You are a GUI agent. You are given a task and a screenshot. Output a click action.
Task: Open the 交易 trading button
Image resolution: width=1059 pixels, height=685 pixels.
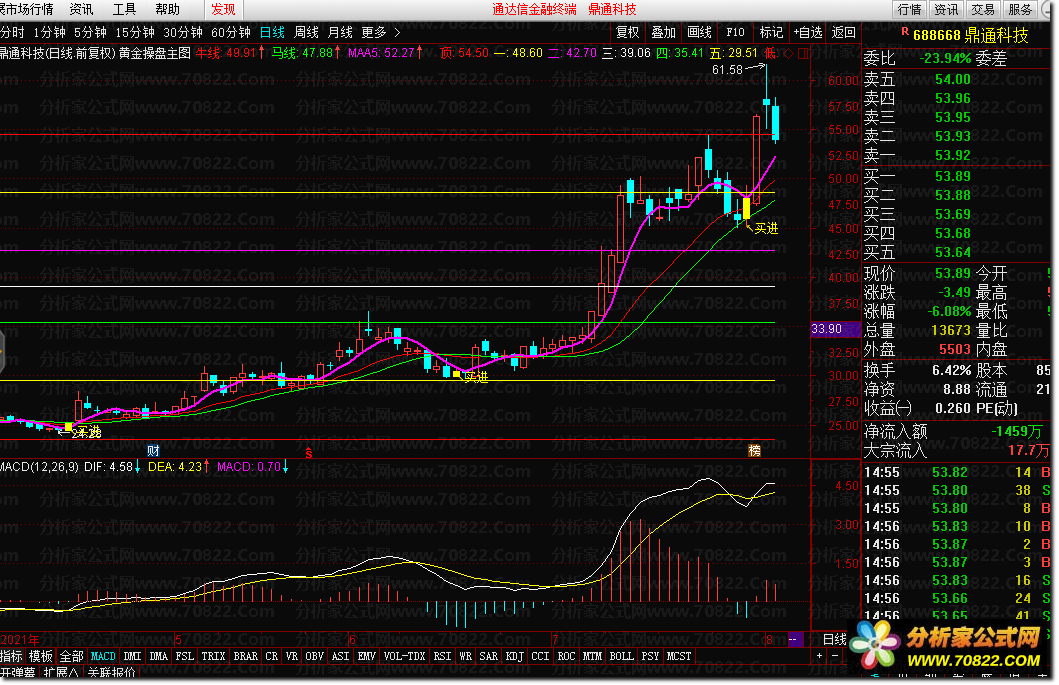(x=983, y=9)
